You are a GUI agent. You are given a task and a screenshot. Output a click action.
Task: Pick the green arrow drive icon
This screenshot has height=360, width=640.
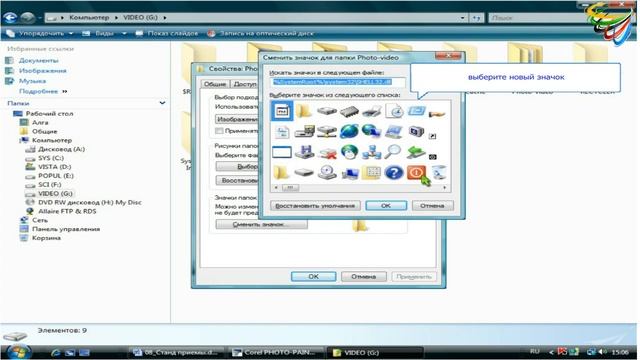416,152
